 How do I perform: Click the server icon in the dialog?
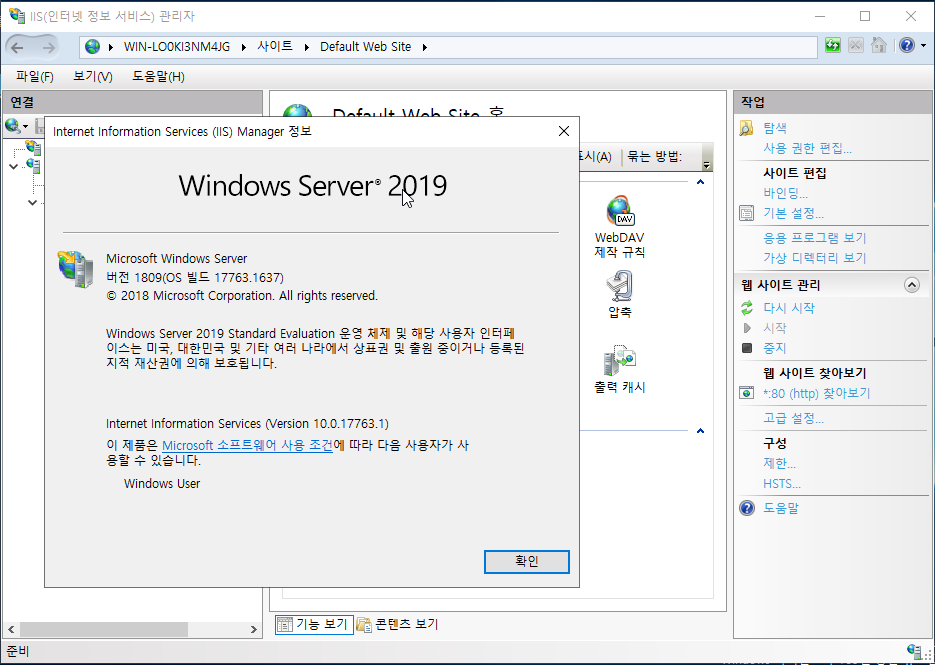[75, 269]
